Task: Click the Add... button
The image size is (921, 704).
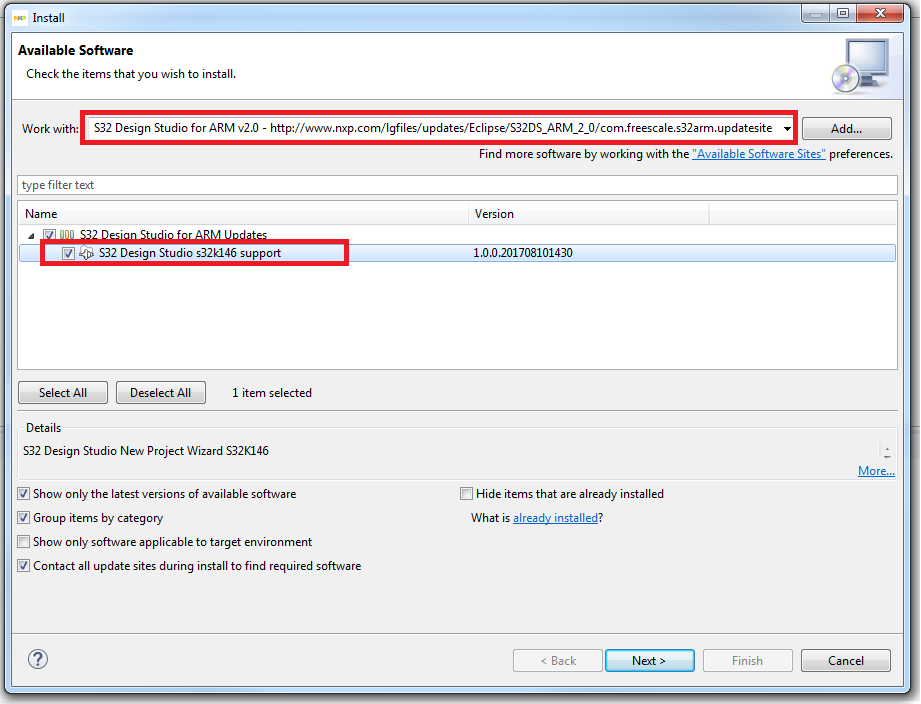Action: coord(846,129)
